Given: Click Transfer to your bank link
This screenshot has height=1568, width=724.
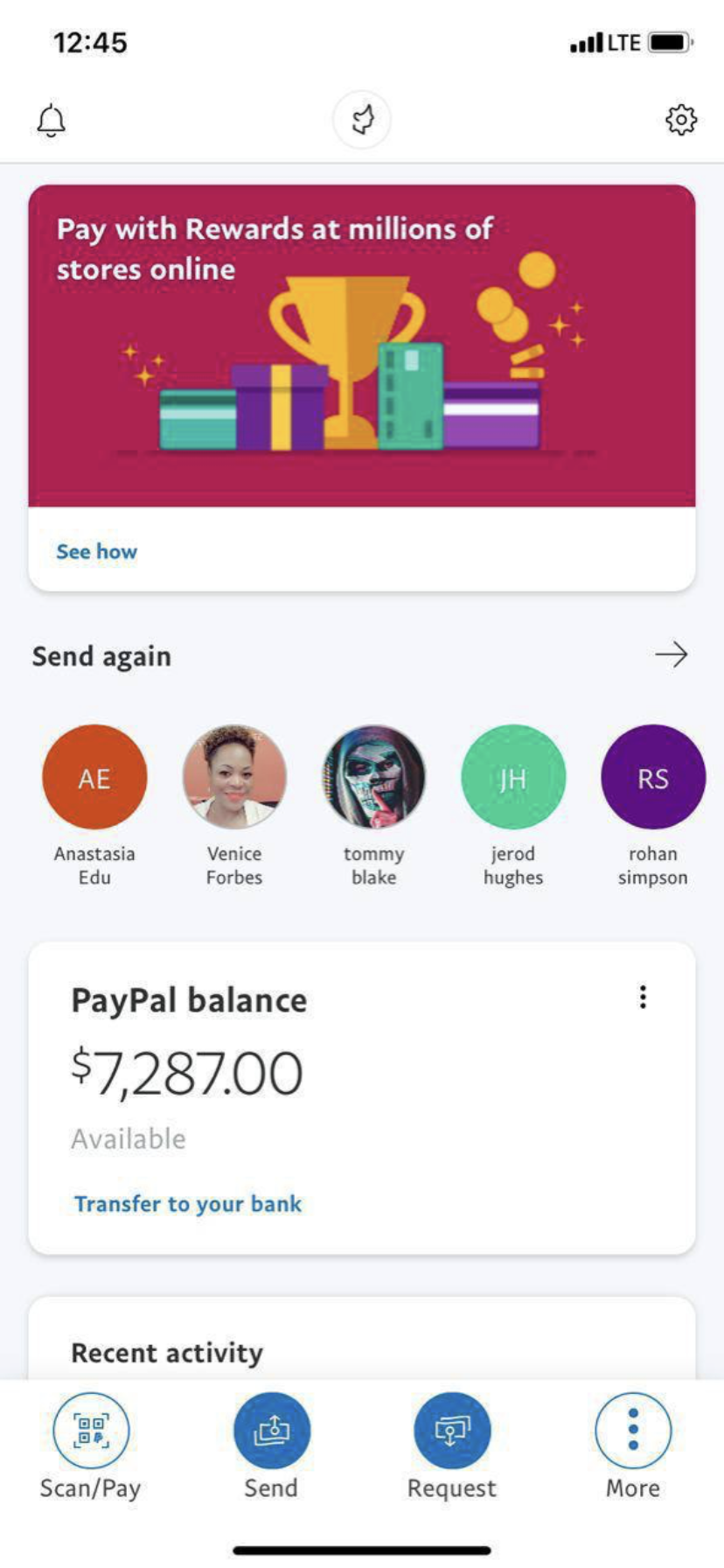Looking at the screenshot, I should coord(188,1204).
